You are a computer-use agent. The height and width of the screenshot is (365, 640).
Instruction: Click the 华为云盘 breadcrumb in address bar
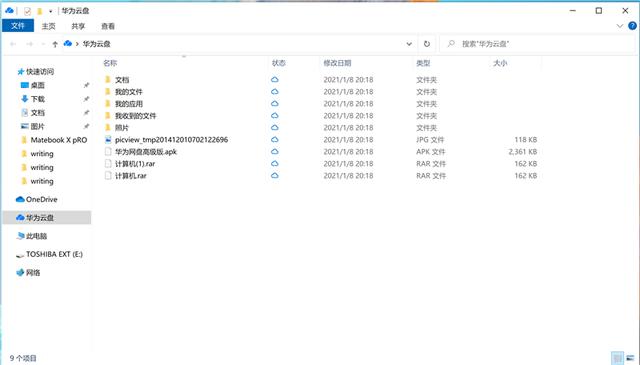tap(97, 44)
